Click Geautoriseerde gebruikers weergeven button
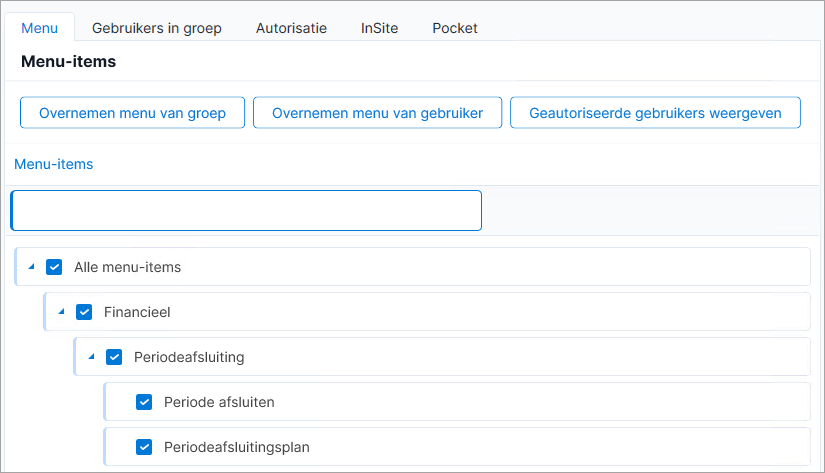Viewport: 825px width, 473px height. click(x=656, y=113)
